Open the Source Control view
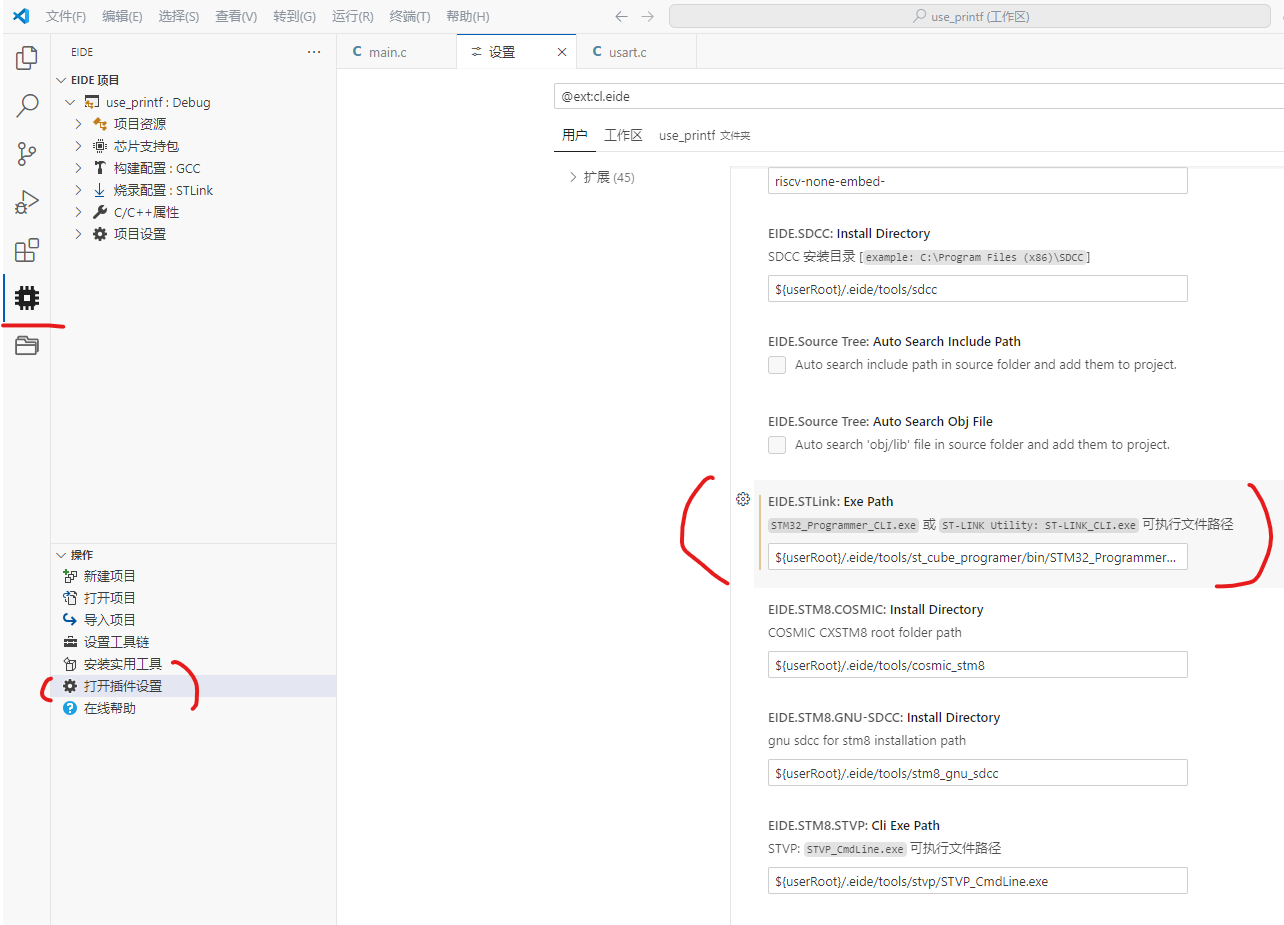The width and height of the screenshot is (1284, 925). tap(27, 154)
